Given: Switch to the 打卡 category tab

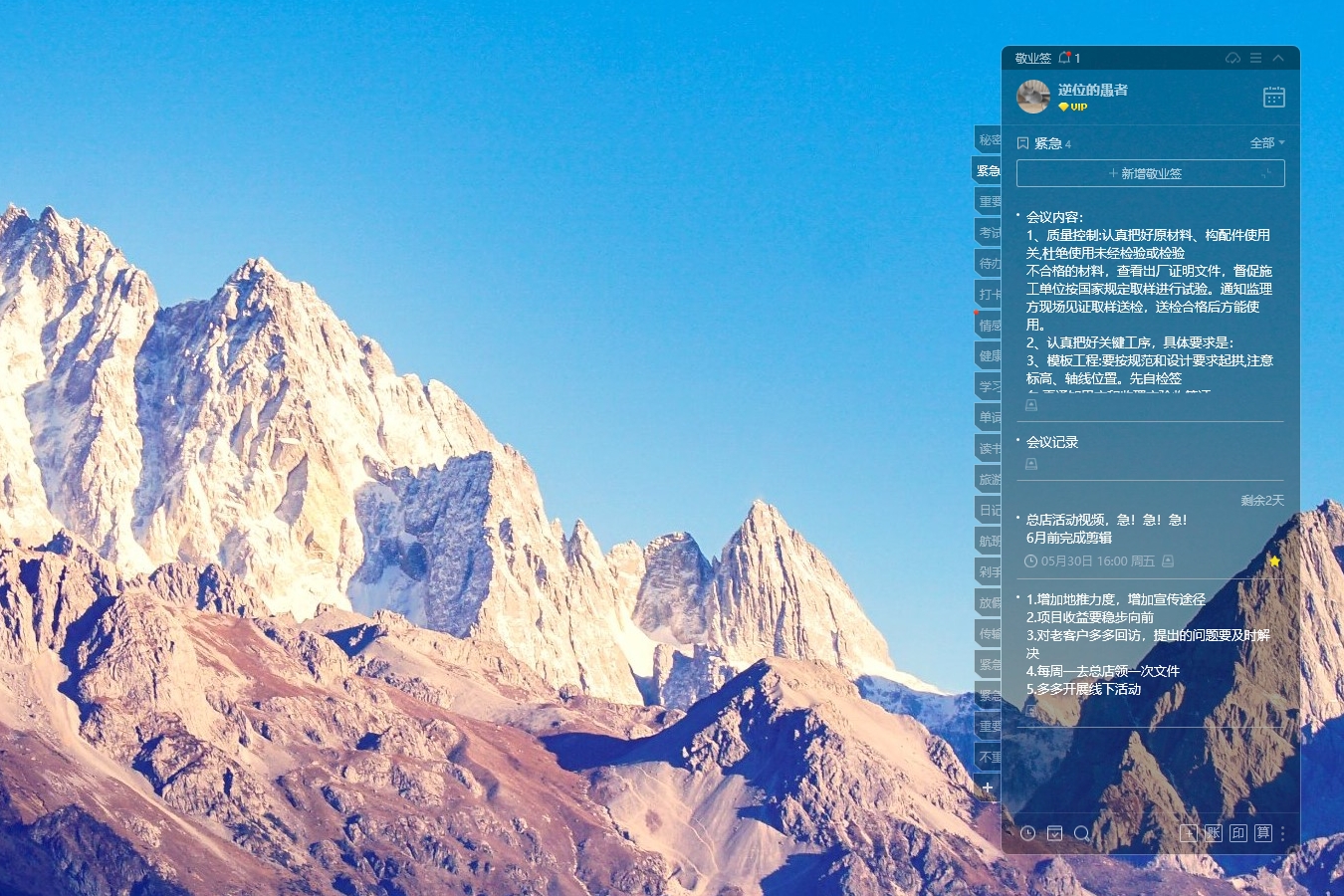Looking at the screenshot, I should 988,295.
